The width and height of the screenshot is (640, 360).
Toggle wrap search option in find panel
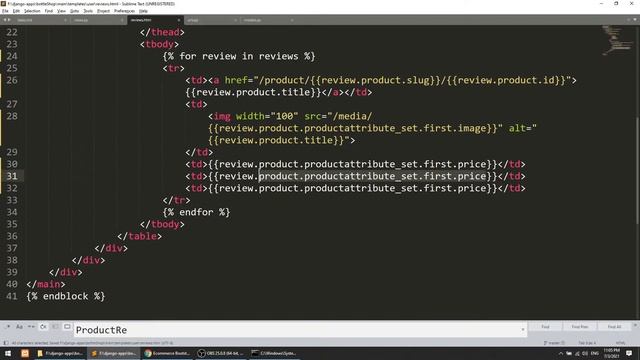(43, 327)
